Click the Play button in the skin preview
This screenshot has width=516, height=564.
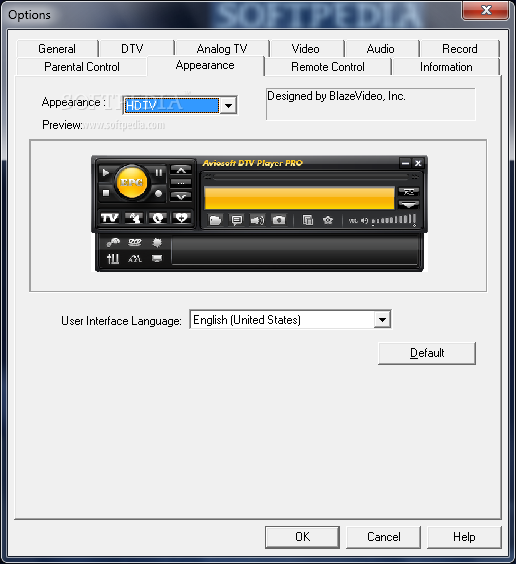(x=105, y=173)
